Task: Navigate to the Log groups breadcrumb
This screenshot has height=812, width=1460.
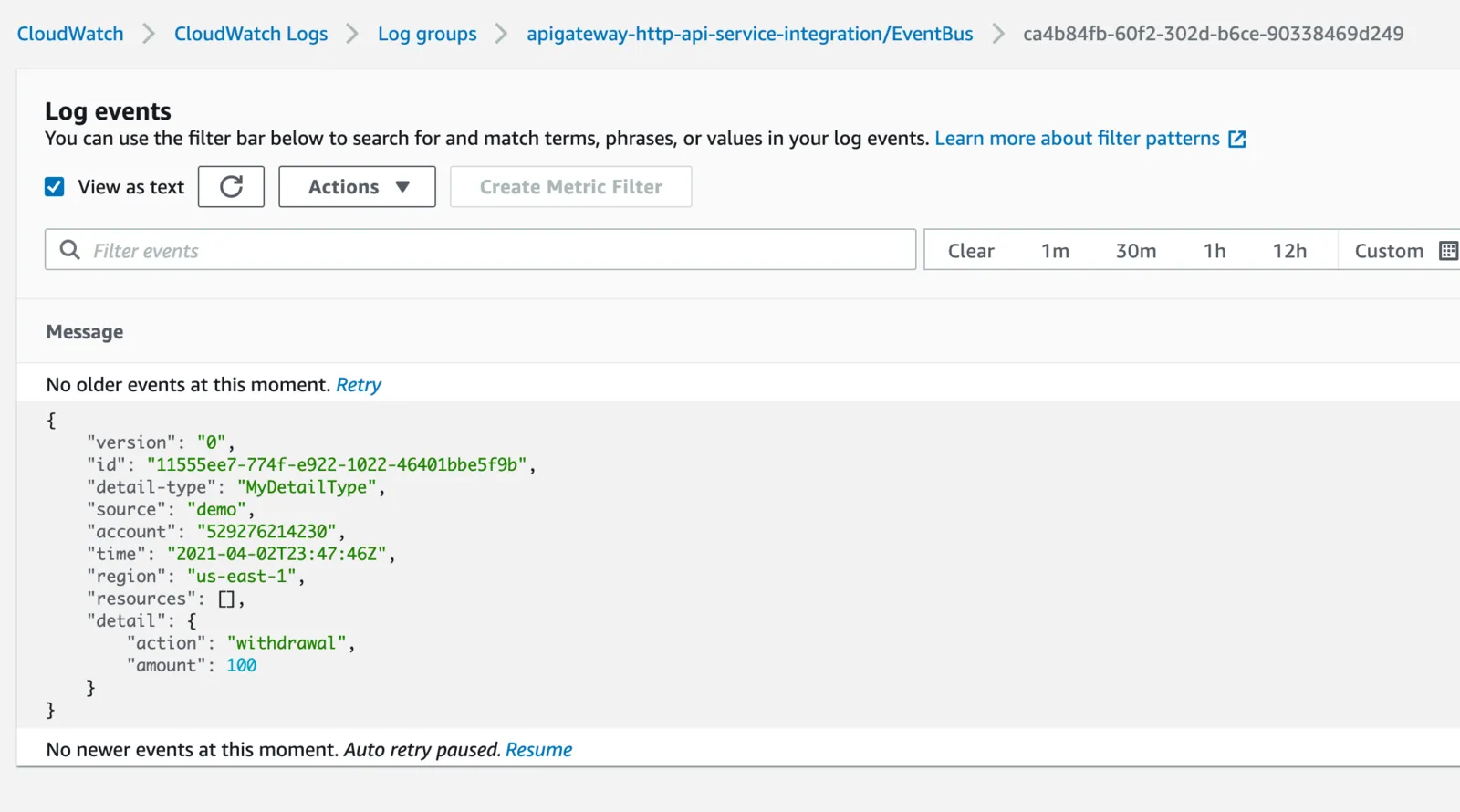Action: tap(427, 34)
